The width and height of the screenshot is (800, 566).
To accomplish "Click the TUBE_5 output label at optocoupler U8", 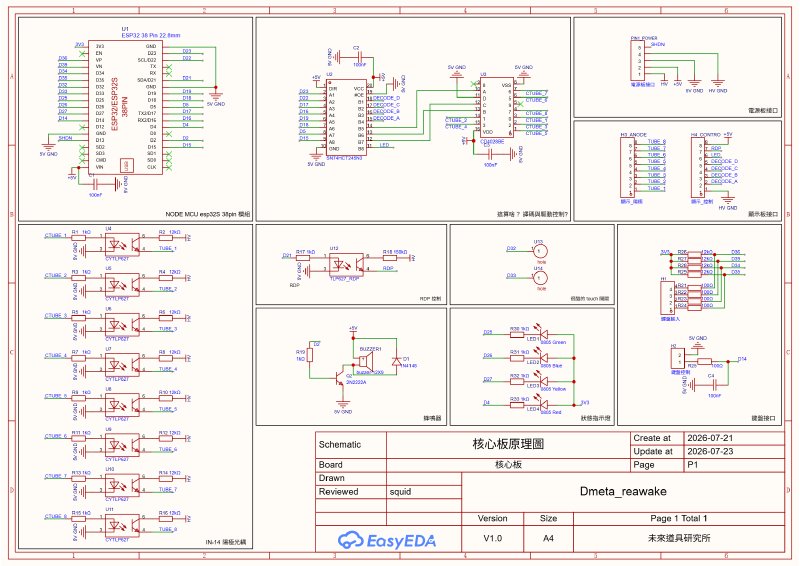I will (x=168, y=409).
